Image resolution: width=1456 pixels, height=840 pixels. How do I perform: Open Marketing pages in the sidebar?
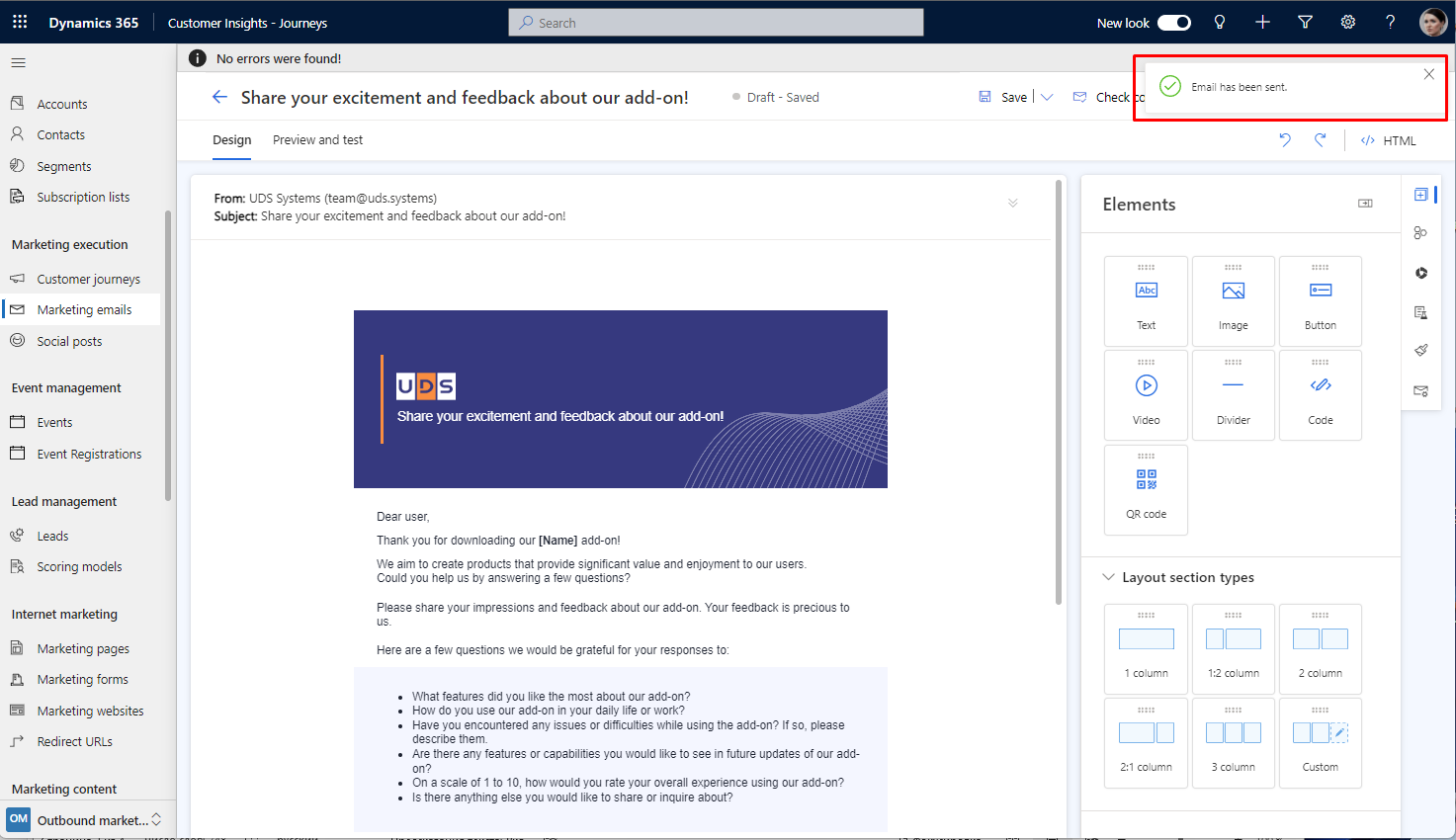coord(81,648)
